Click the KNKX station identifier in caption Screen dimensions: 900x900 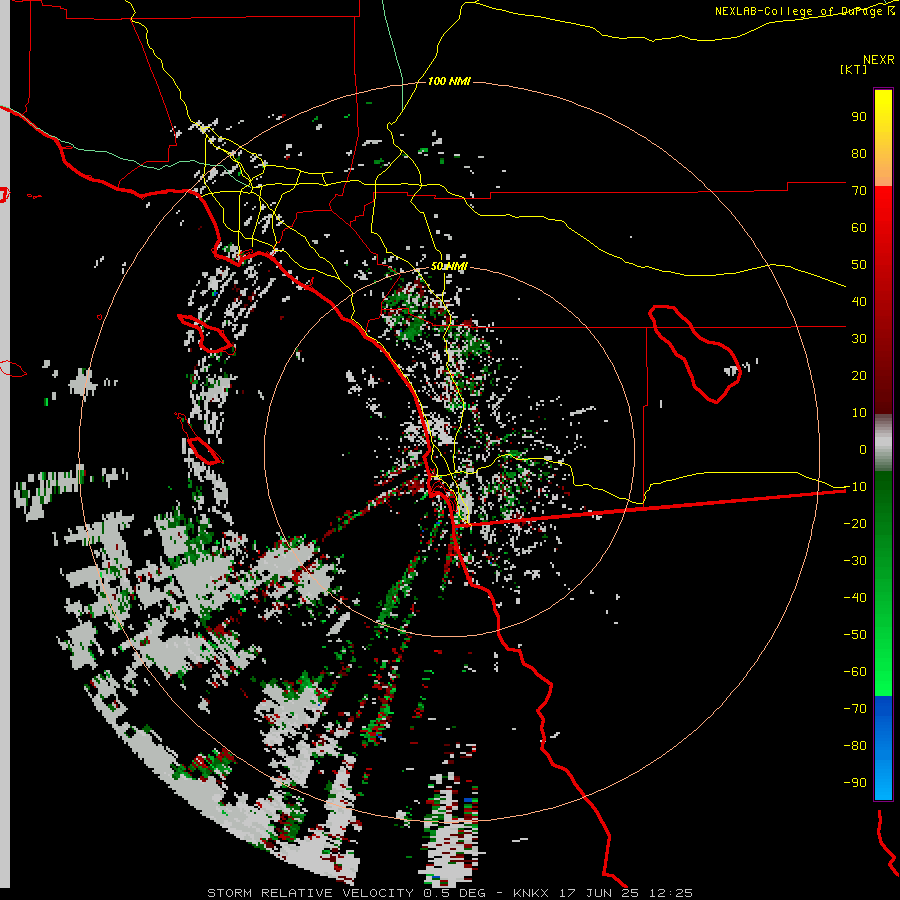[x=531, y=893]
